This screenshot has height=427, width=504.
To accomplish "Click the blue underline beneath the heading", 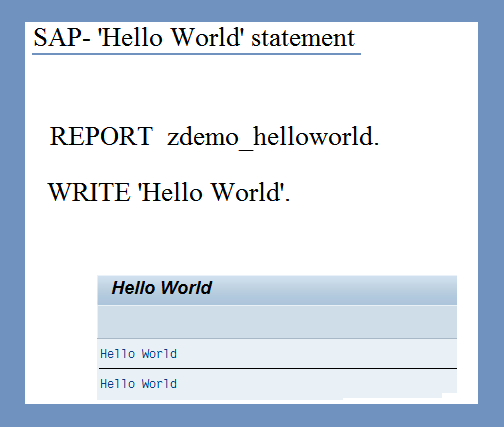I will pos(196,53).
